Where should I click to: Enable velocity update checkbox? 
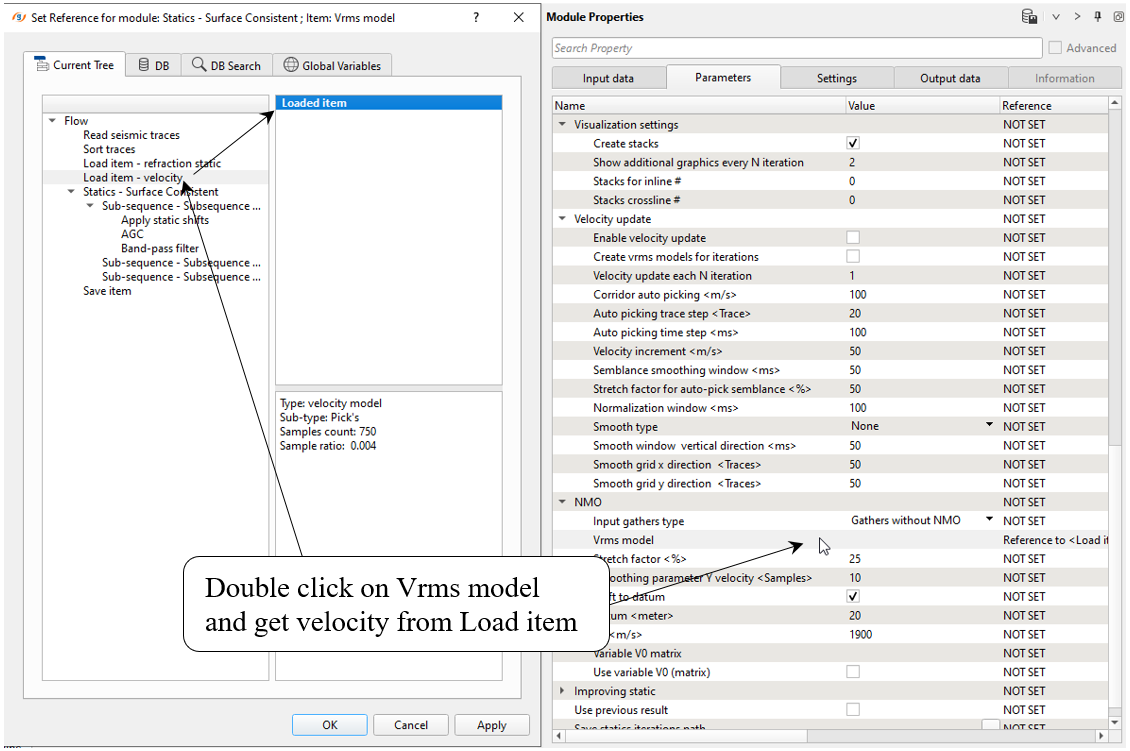coord(853,238)
